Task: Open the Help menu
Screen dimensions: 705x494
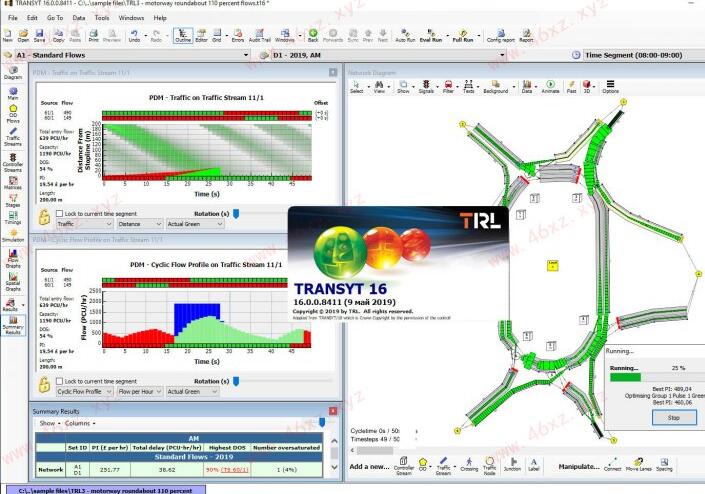Action: pyautogui.click(x=160, y=18)
